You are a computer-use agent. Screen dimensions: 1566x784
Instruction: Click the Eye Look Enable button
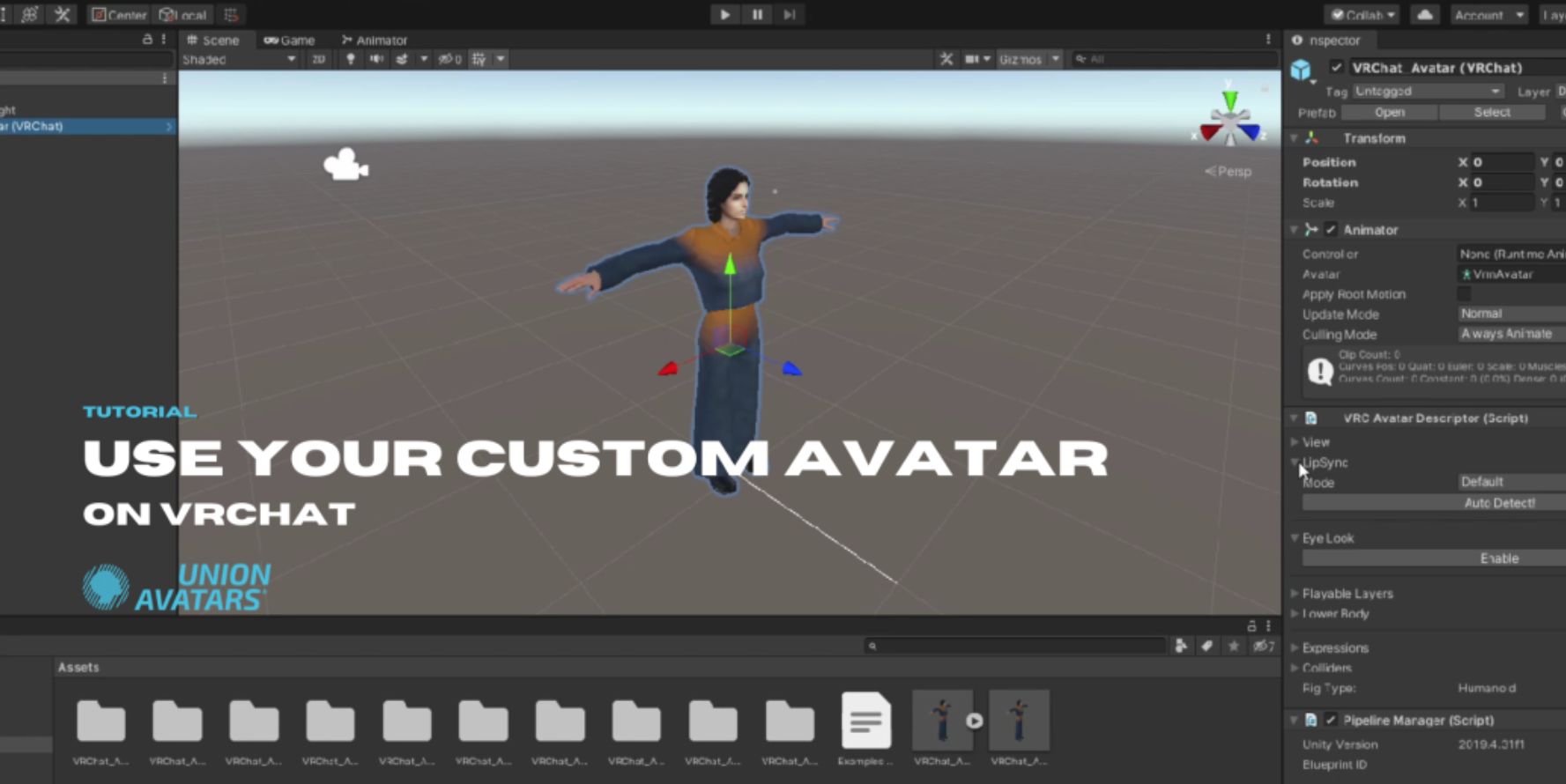pos(1434,558)
